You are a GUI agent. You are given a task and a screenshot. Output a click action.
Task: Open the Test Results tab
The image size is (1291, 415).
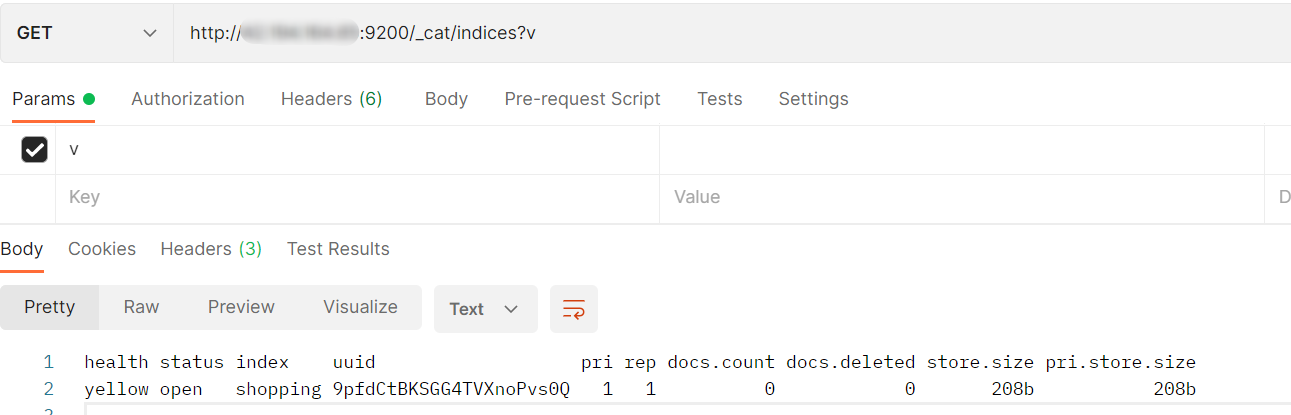338,249
